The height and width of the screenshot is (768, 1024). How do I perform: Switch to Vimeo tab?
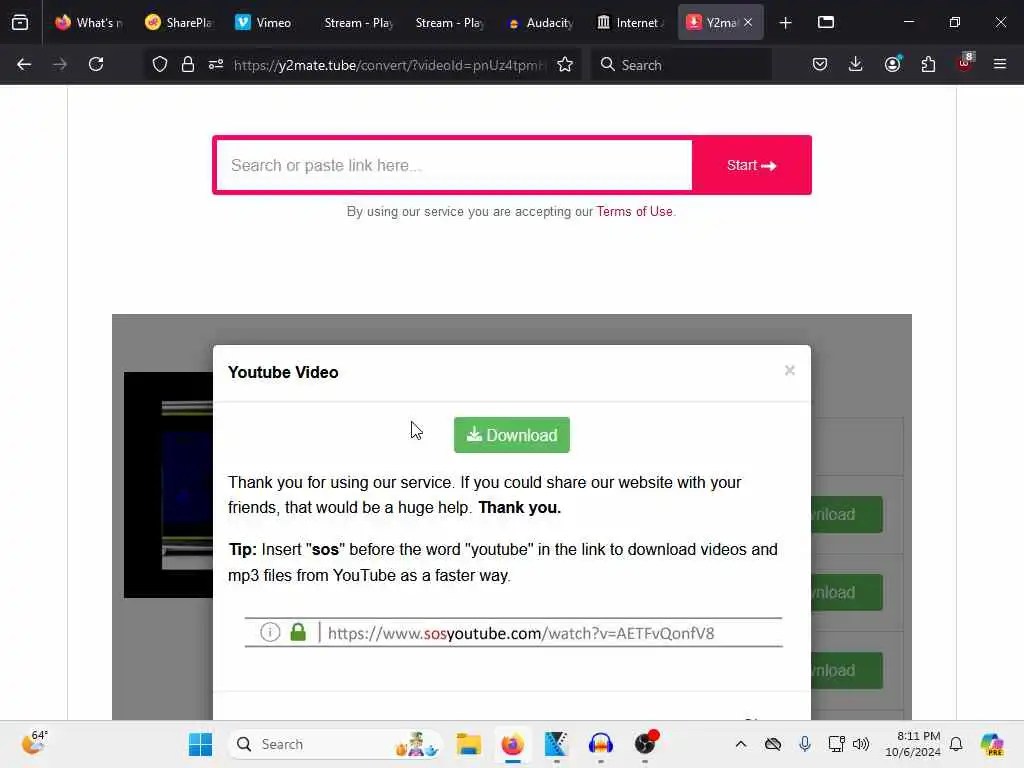269,23
